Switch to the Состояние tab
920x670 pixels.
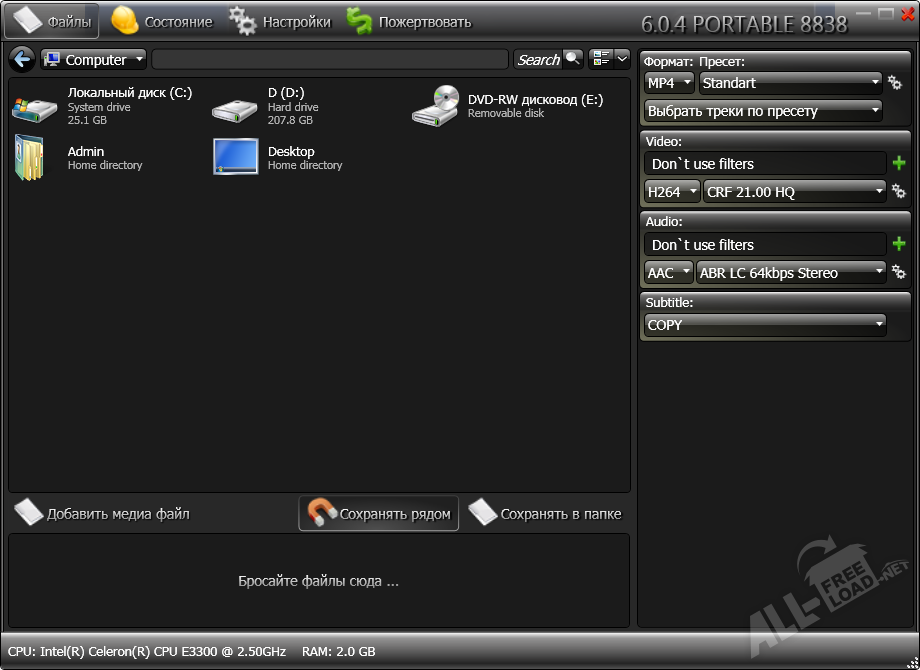click(162, 21)
